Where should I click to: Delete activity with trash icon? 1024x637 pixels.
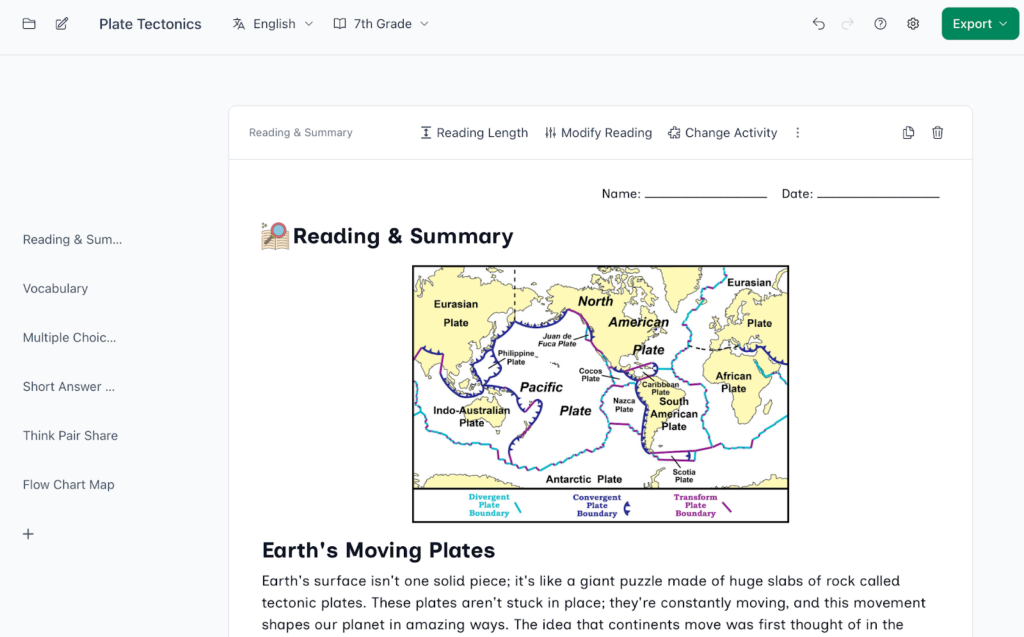click(x=937, y=133)
